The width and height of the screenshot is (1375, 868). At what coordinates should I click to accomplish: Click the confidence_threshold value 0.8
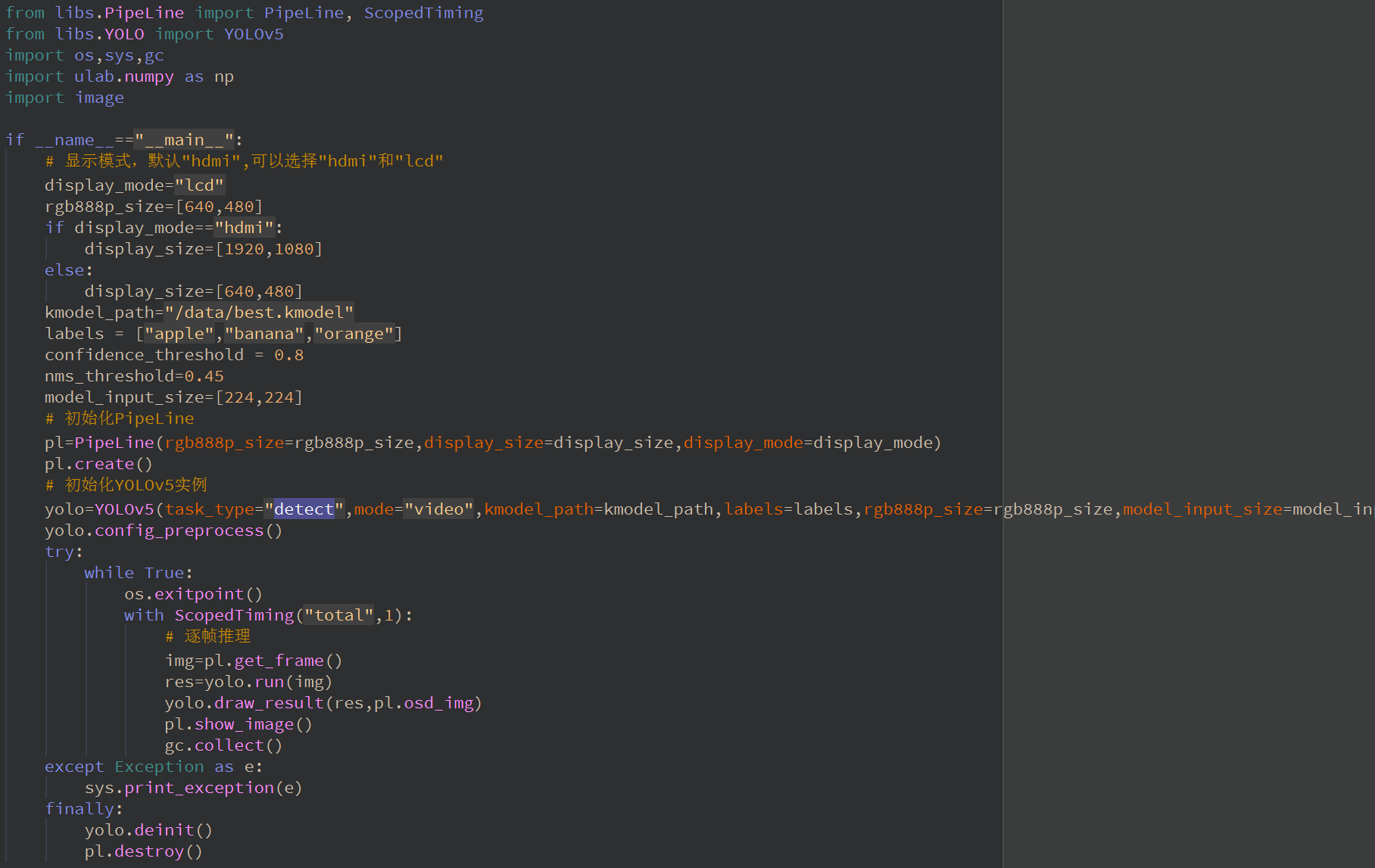[288, 355]
